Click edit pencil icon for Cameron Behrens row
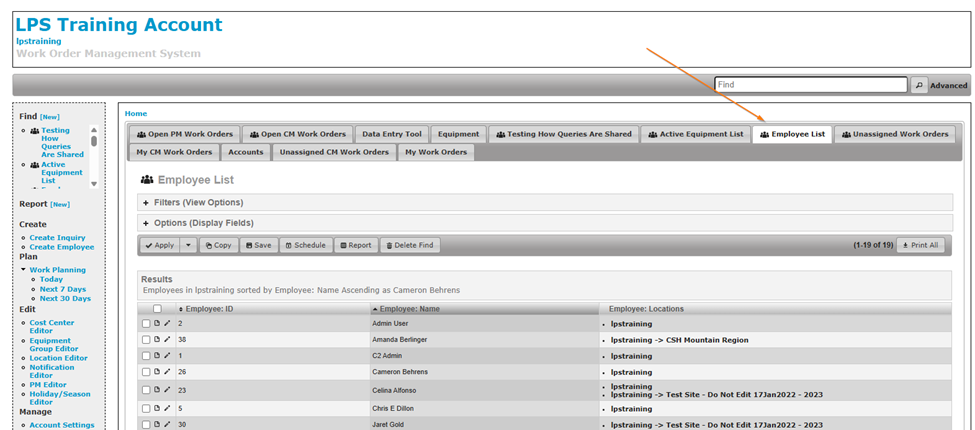Viewport: 975px width, 430px height. click(167, 373)
